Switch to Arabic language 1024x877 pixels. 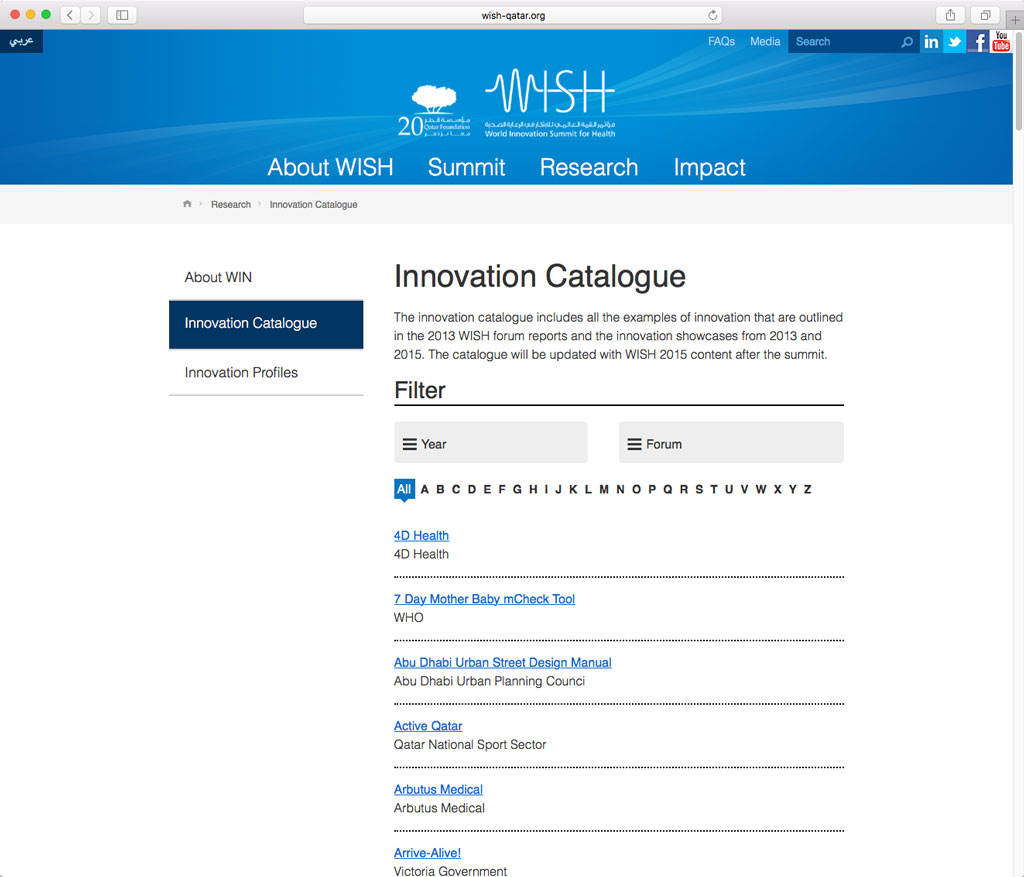(22, 41)
